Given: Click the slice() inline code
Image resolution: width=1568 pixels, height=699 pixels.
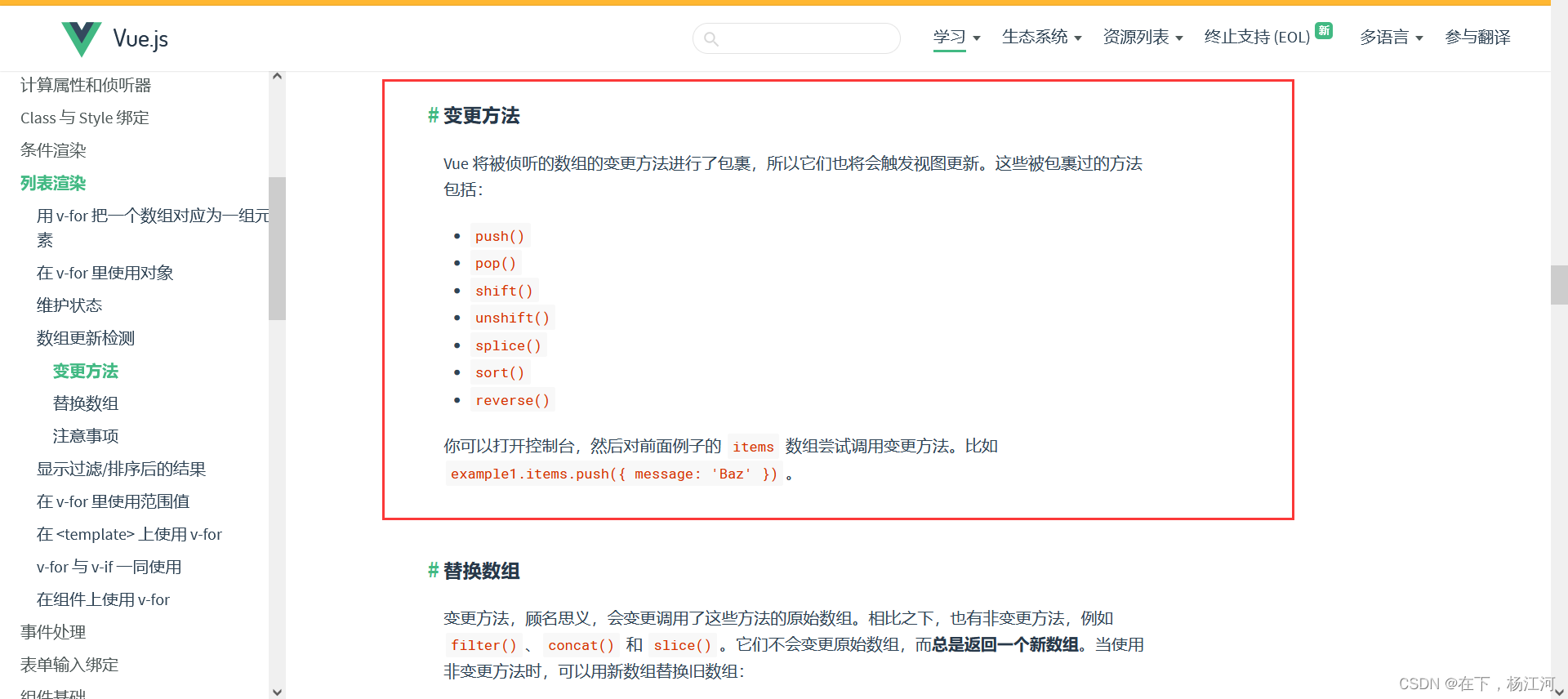Looking at the screenshot, I should 682,645.
